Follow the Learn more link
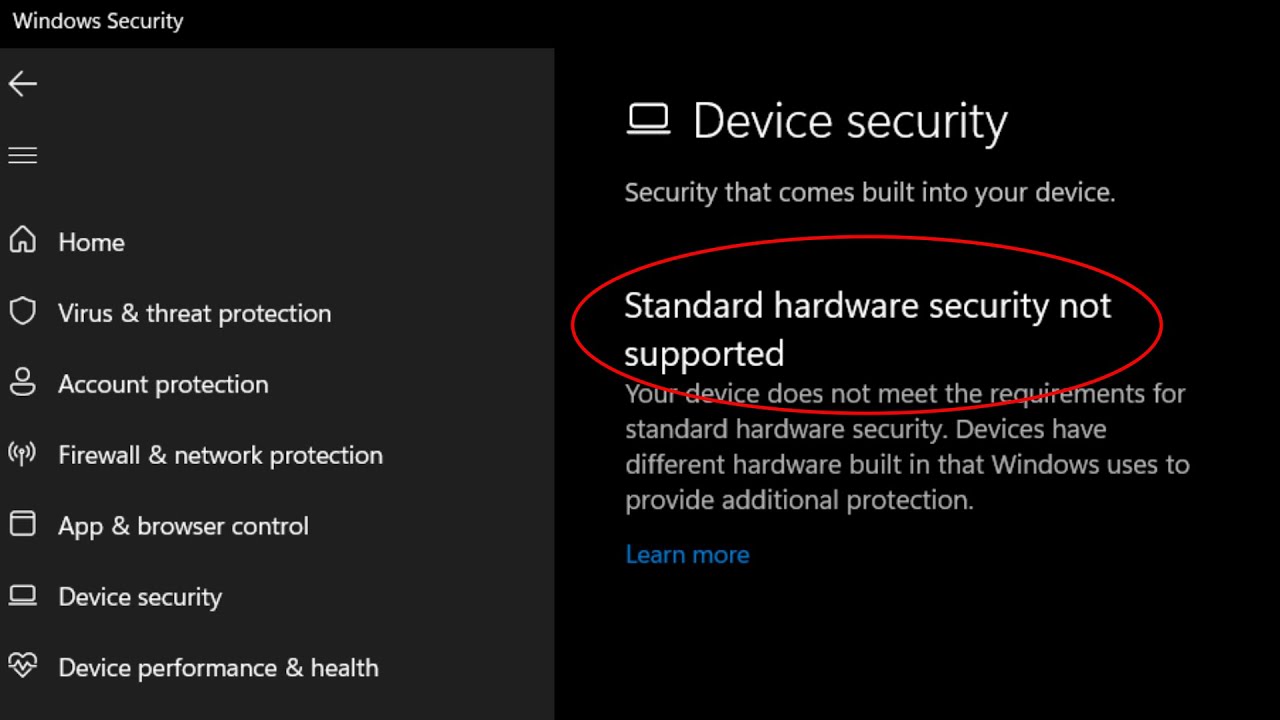 pyautogui.click(x=687, y=554)
